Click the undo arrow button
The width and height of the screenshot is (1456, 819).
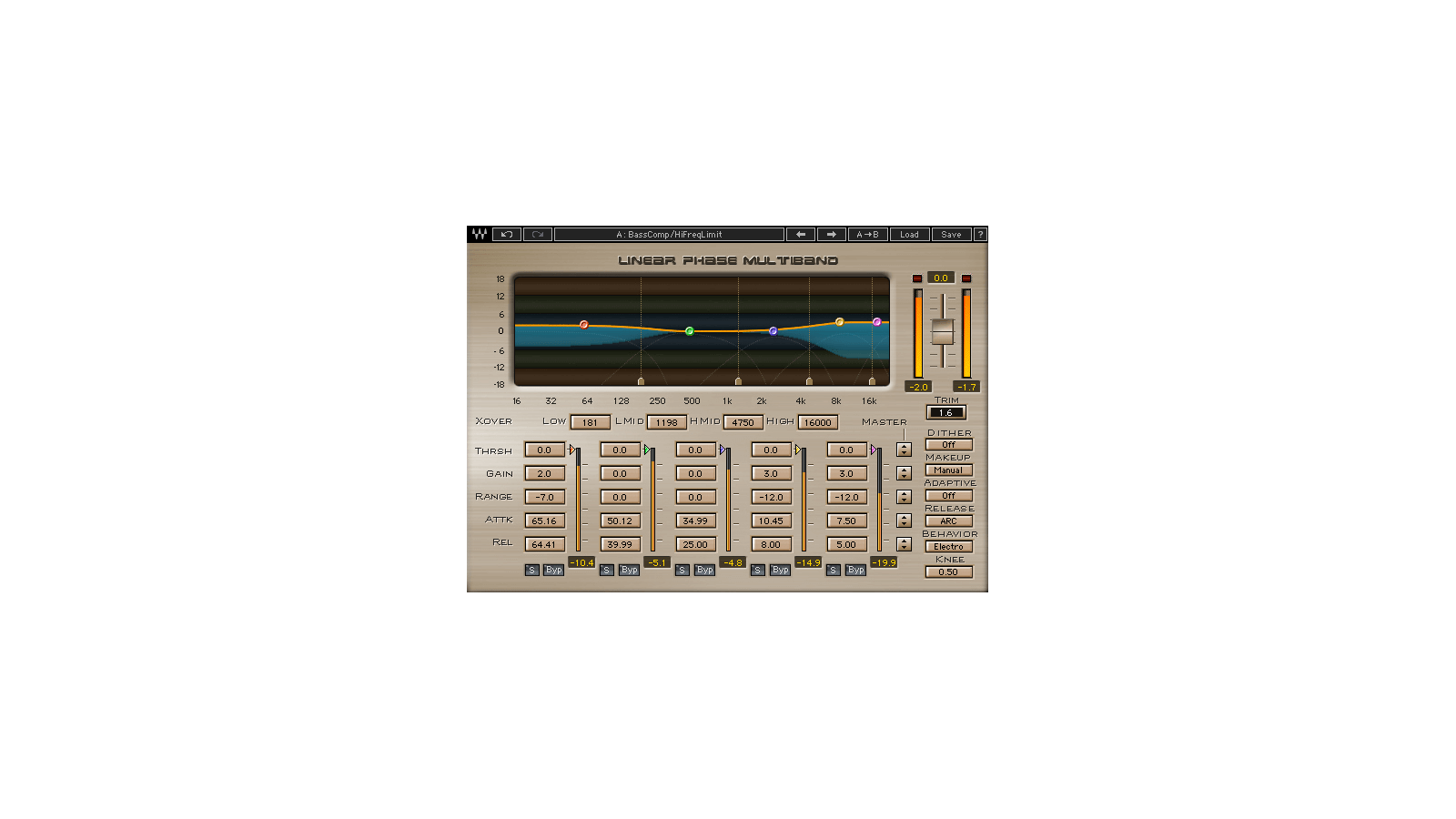[507, 234]
